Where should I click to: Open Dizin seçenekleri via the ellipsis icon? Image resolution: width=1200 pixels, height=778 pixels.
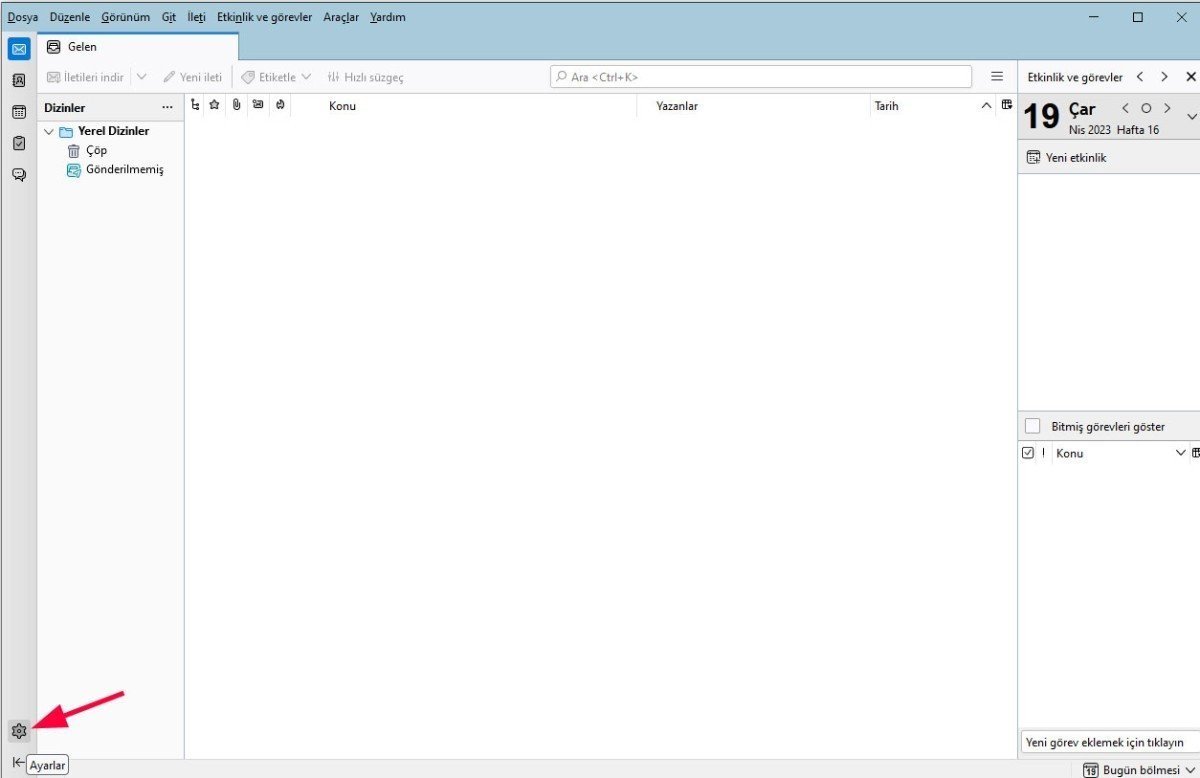(167, 107)
